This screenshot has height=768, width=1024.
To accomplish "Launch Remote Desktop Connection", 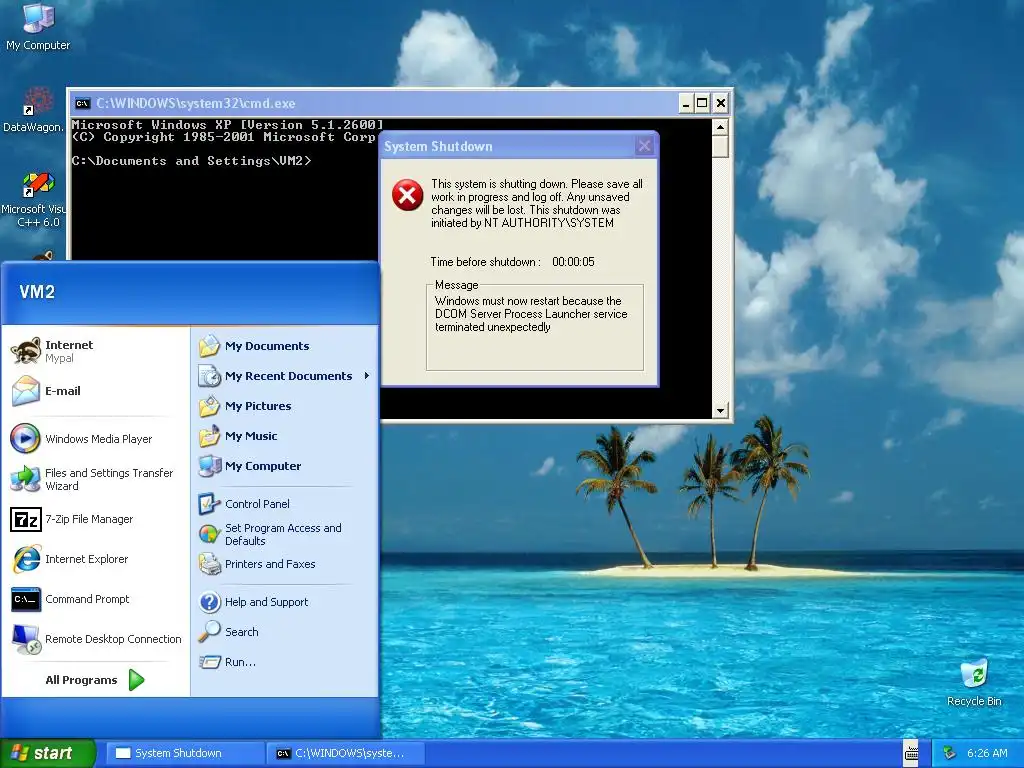I will click(x=95, y=639).
